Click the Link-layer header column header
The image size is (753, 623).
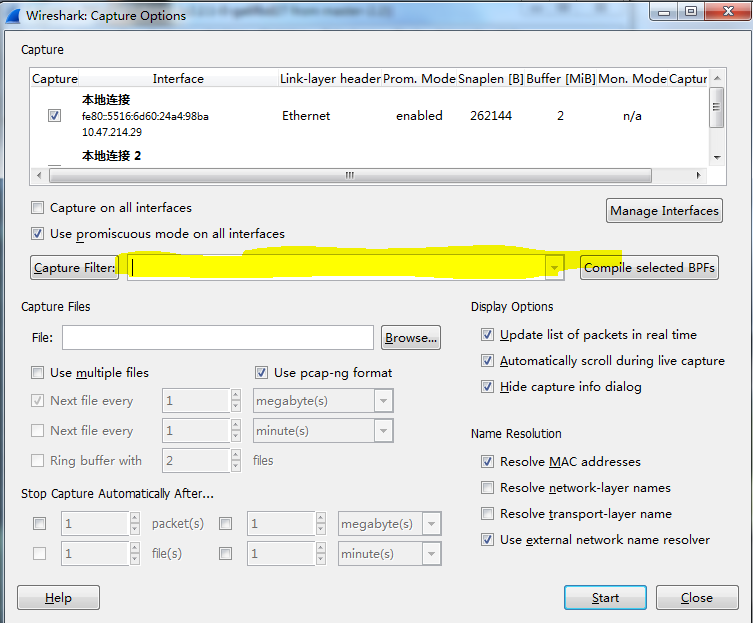330,78
